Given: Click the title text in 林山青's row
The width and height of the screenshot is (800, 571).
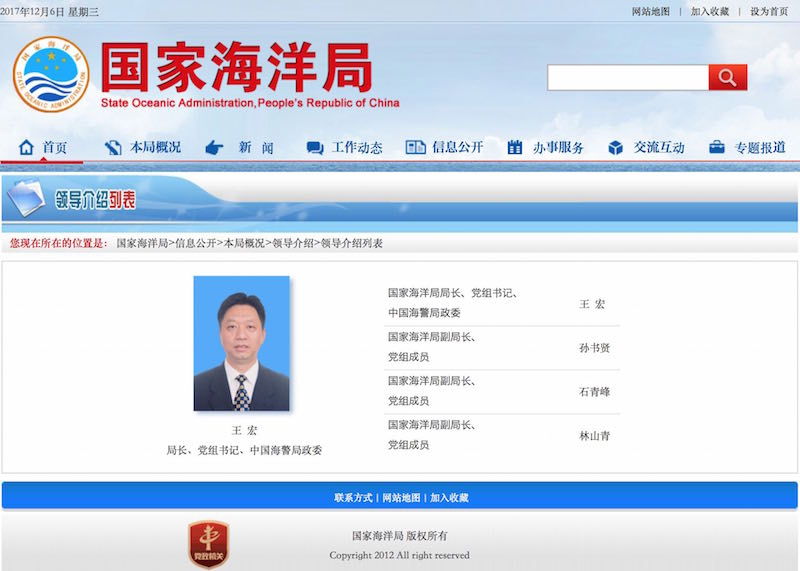Looking at the screenshot, I should tap(432, 435).
